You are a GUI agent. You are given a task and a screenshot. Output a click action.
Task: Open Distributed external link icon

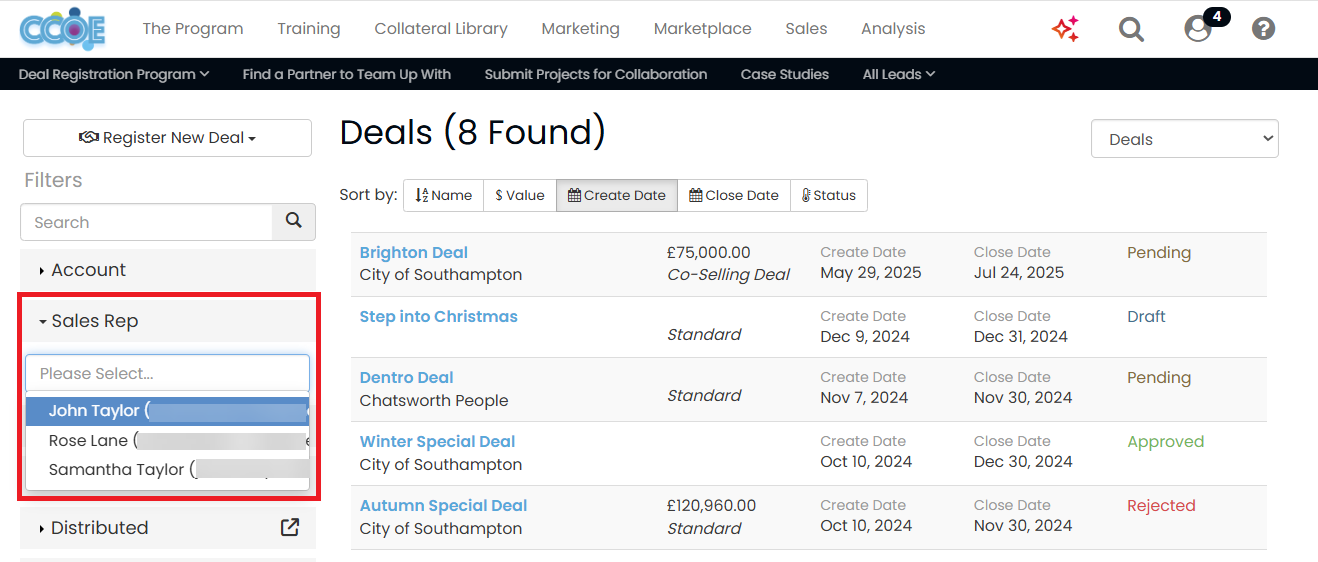pos(290,527)
